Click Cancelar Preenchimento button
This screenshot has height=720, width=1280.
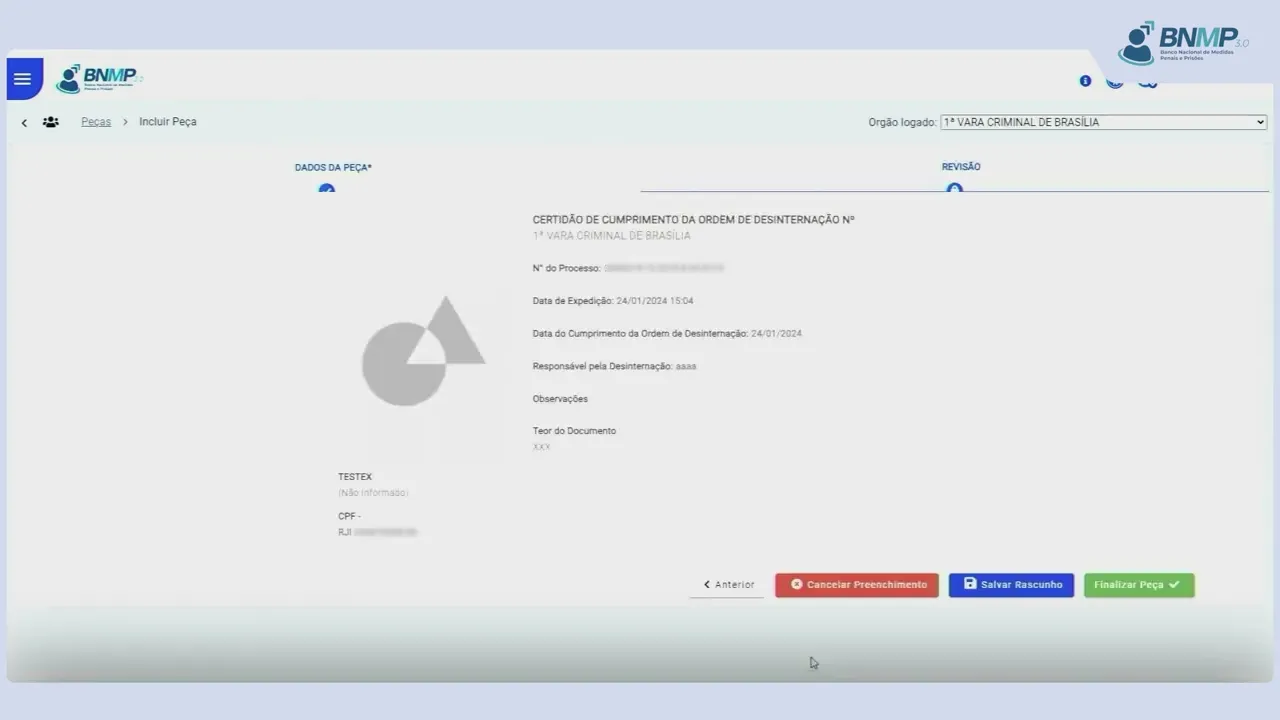tap(857, 585)
